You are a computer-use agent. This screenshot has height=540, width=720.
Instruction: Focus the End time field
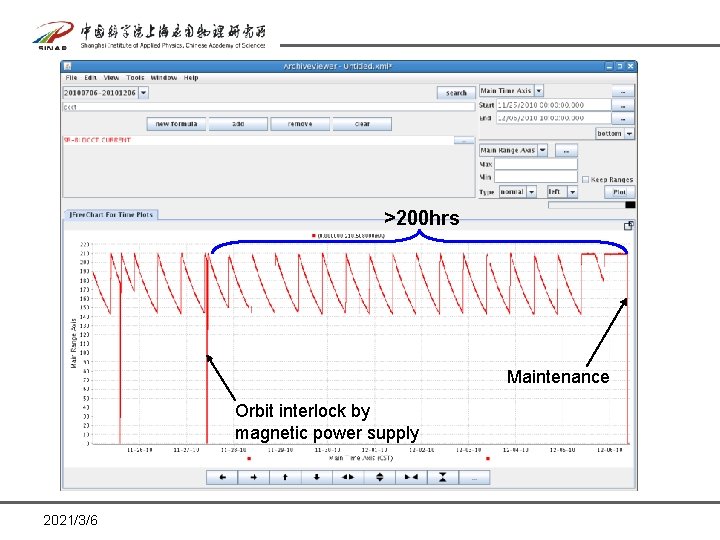pyautogui.click(x=554, y=118)
